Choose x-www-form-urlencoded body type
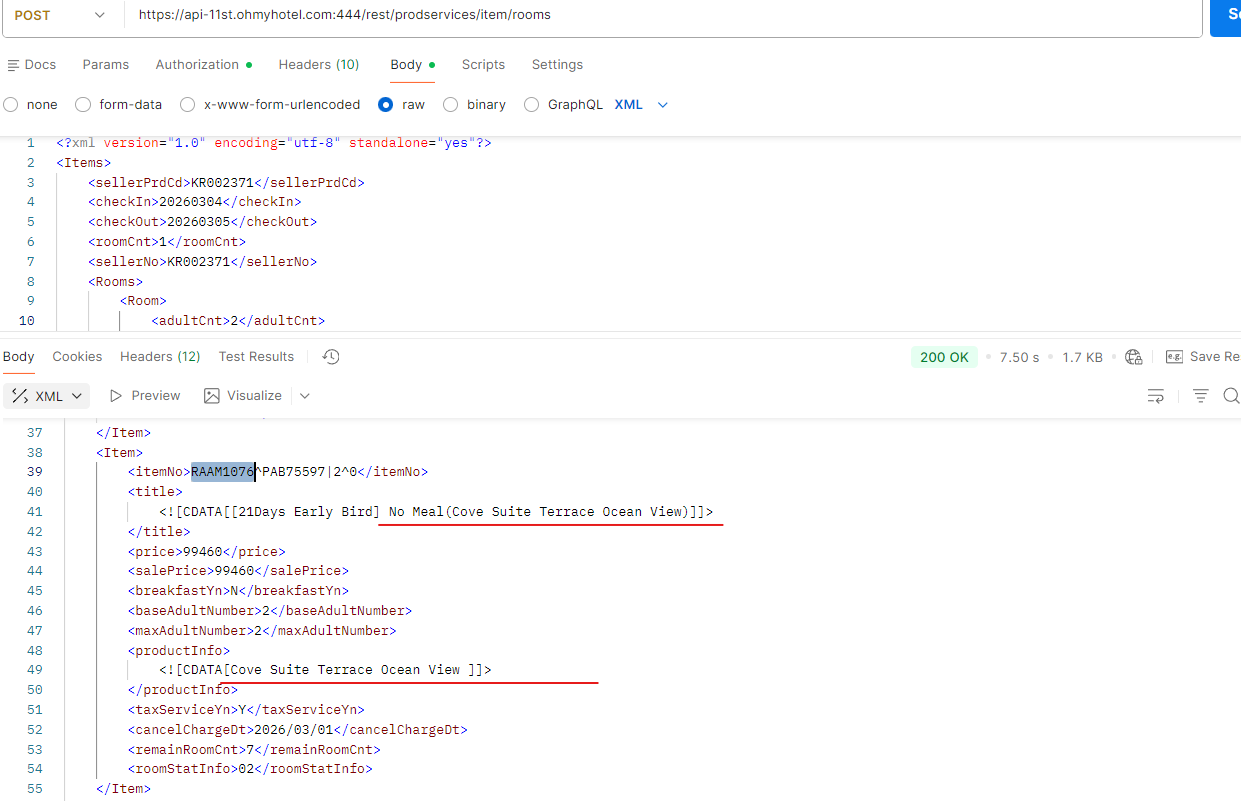The height and width of the screenshot is (801, 1241). 270,104
